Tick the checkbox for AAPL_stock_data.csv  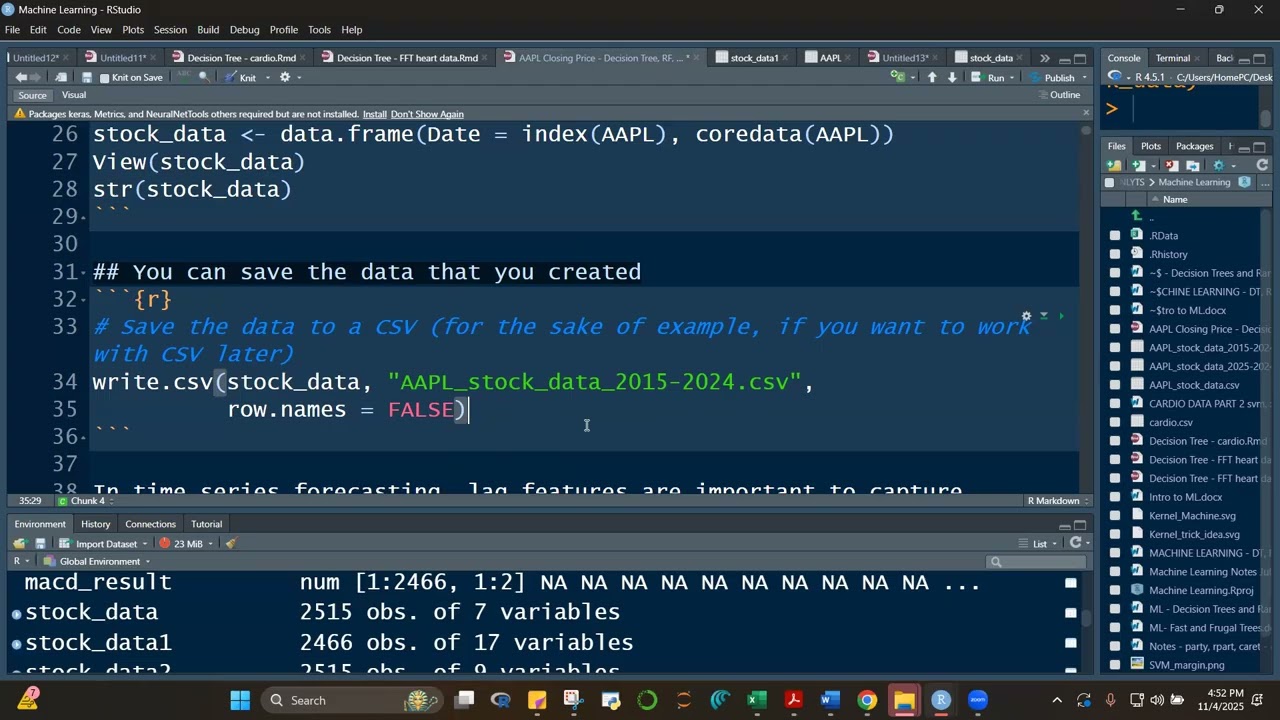1115,385
